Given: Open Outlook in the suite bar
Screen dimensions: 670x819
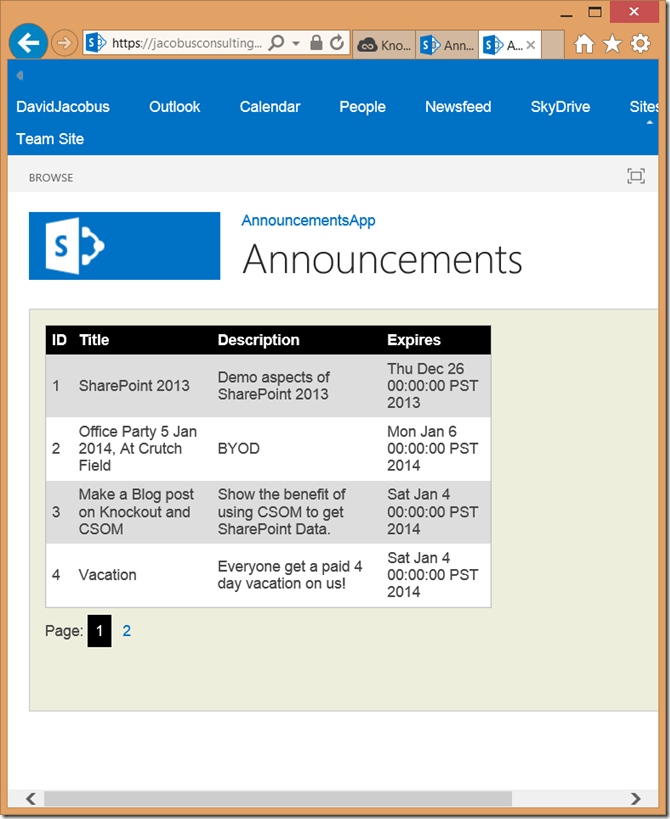Looking at the screenshot, I should (x=174, y=107).
